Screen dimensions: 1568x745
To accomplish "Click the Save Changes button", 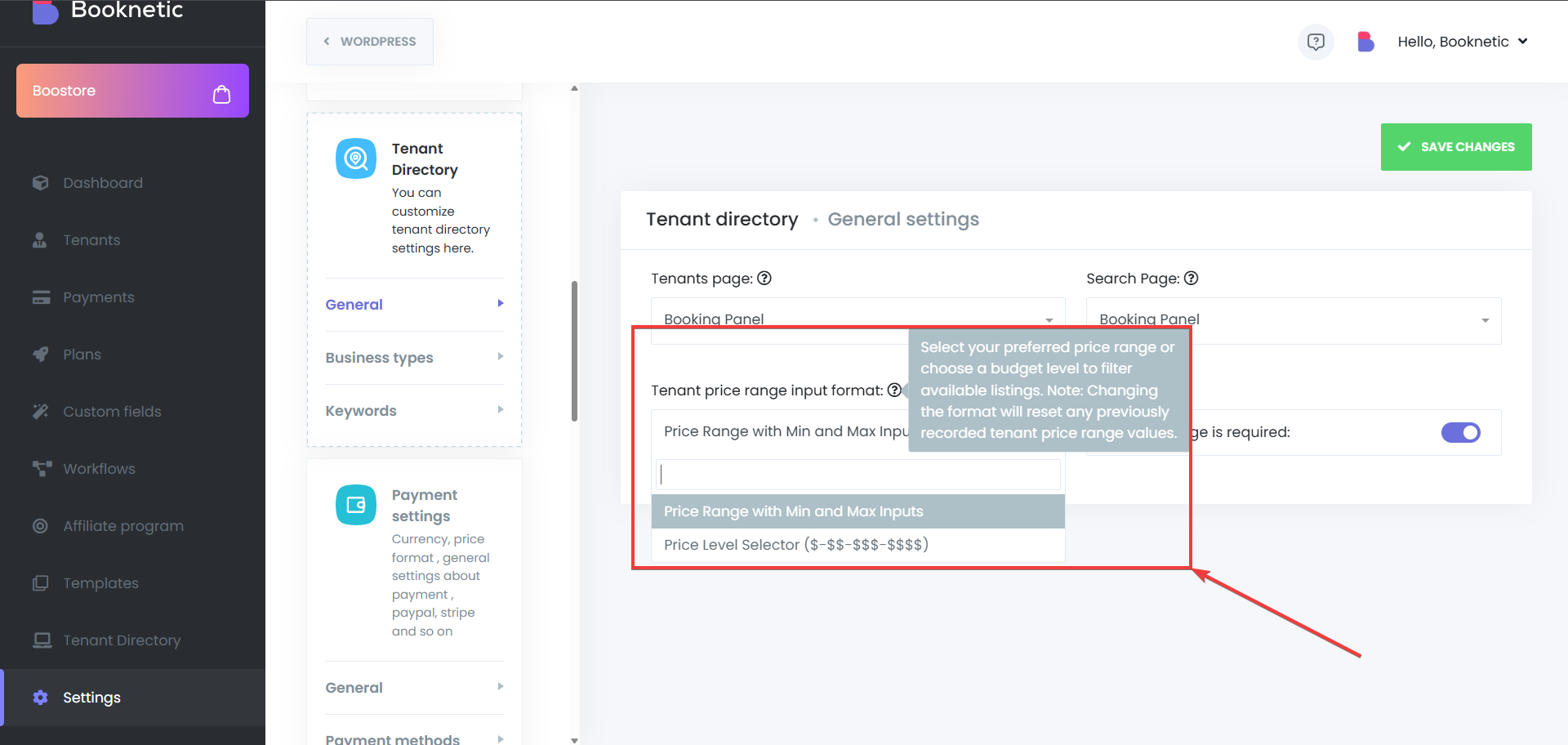I will click(x=1456, y=147).
